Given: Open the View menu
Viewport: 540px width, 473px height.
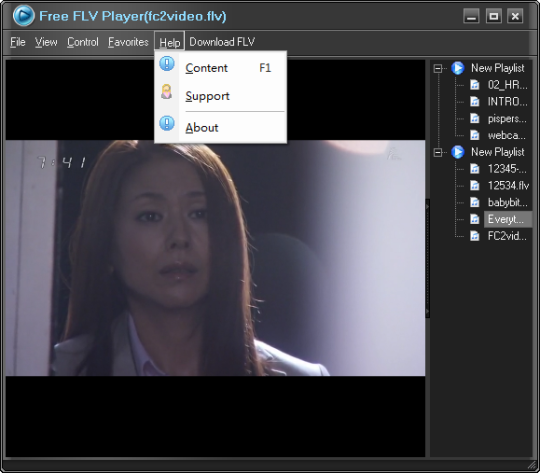Looking at the screenshot, I should 46,42.
